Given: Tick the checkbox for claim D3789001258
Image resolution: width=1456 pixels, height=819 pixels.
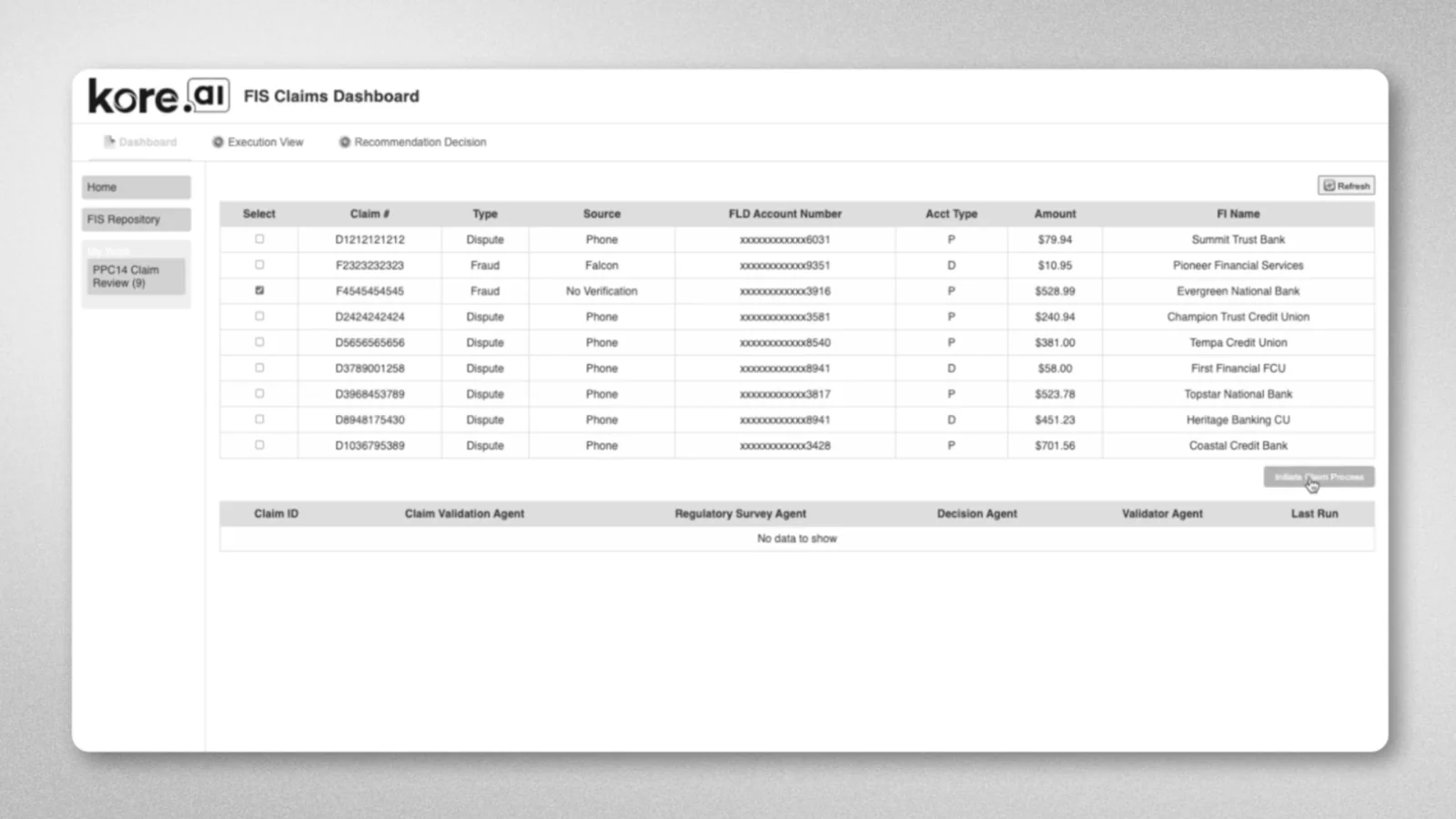Looking at the screenshot, I should tap(259, 368).
